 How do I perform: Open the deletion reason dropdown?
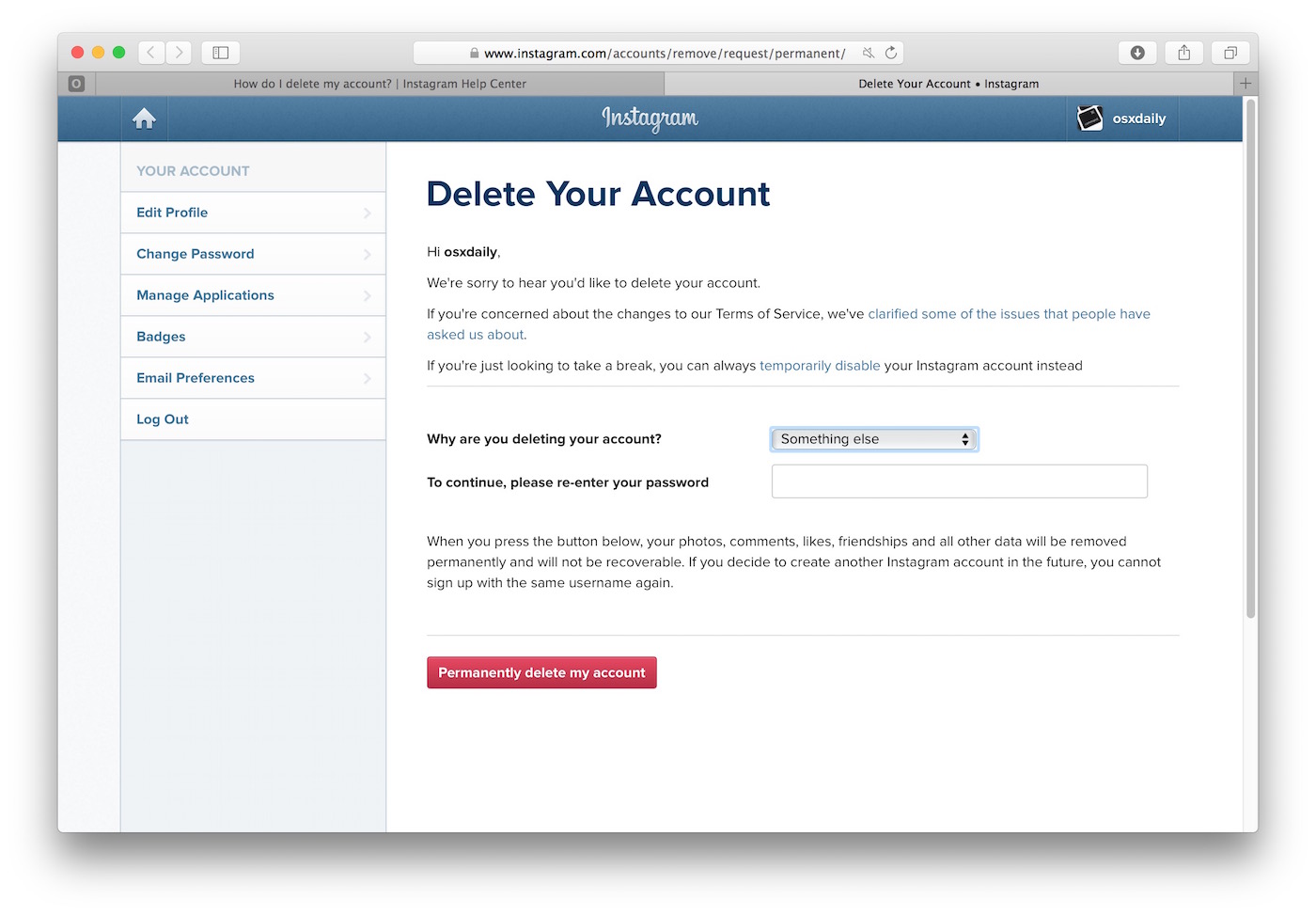874,439
